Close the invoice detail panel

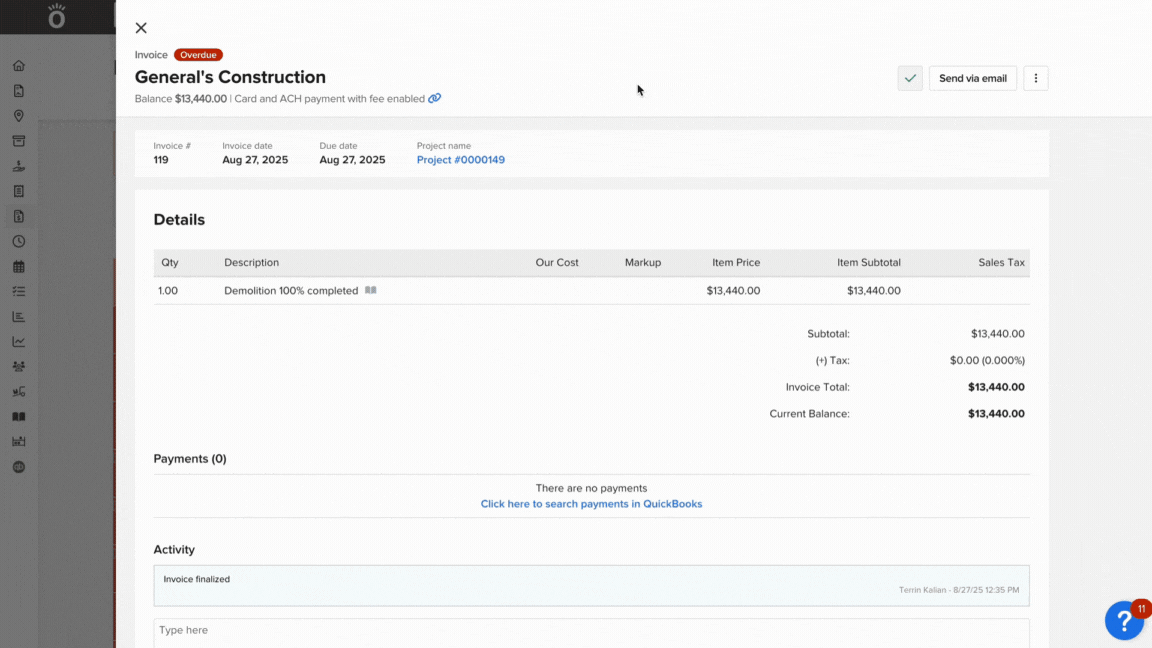point(140,28)
